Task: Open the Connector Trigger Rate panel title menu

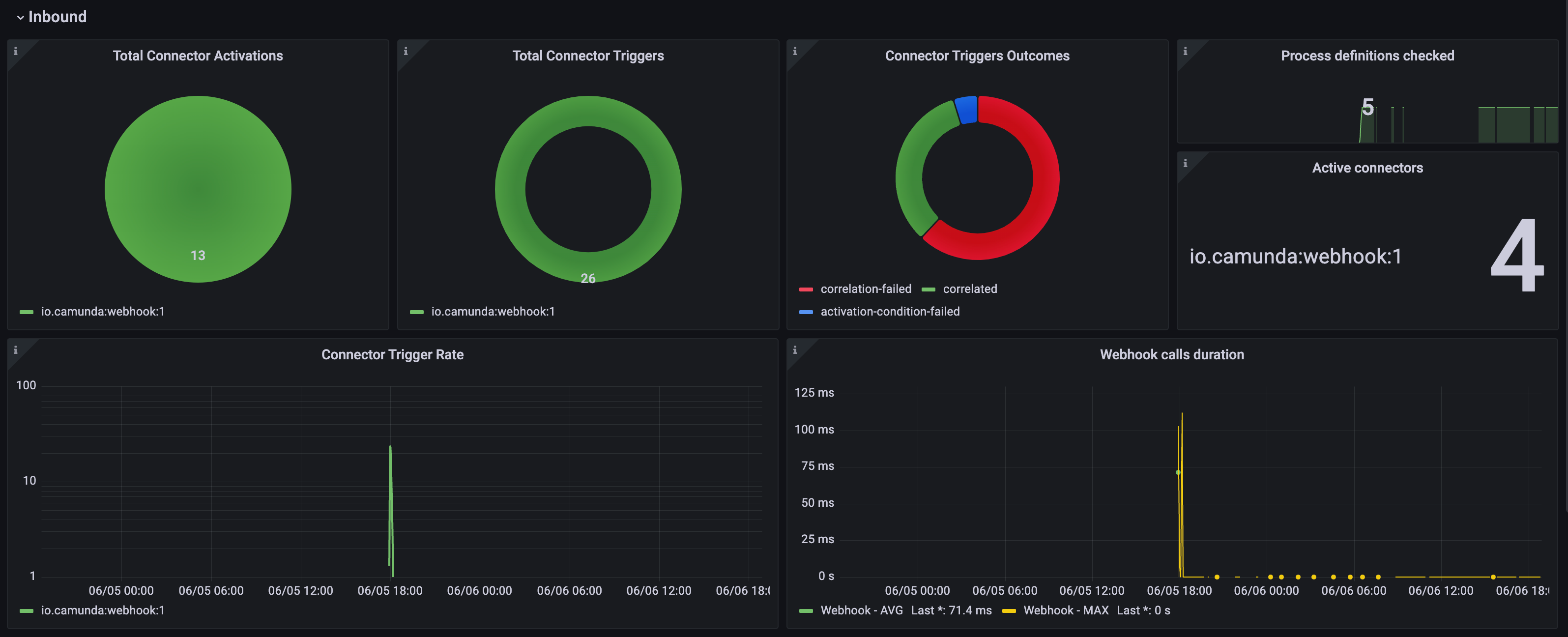Action: pos(393,355)
